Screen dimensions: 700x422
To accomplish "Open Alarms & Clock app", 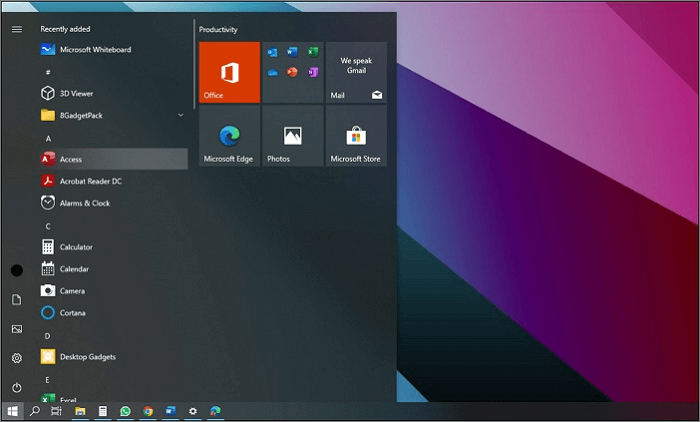I will (84, 203).
